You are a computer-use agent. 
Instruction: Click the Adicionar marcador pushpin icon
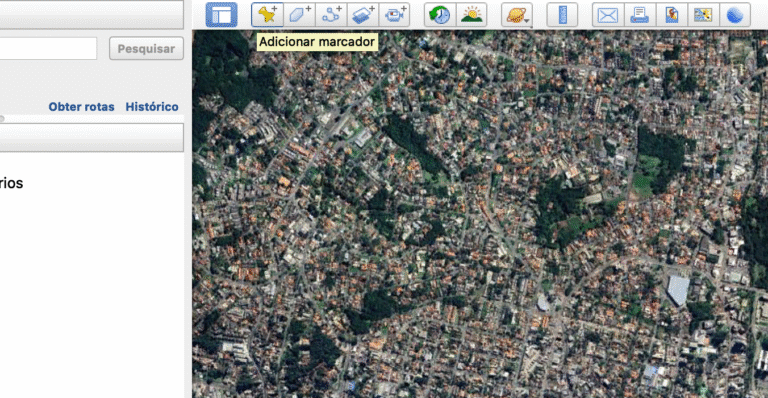tap(267, 15)
